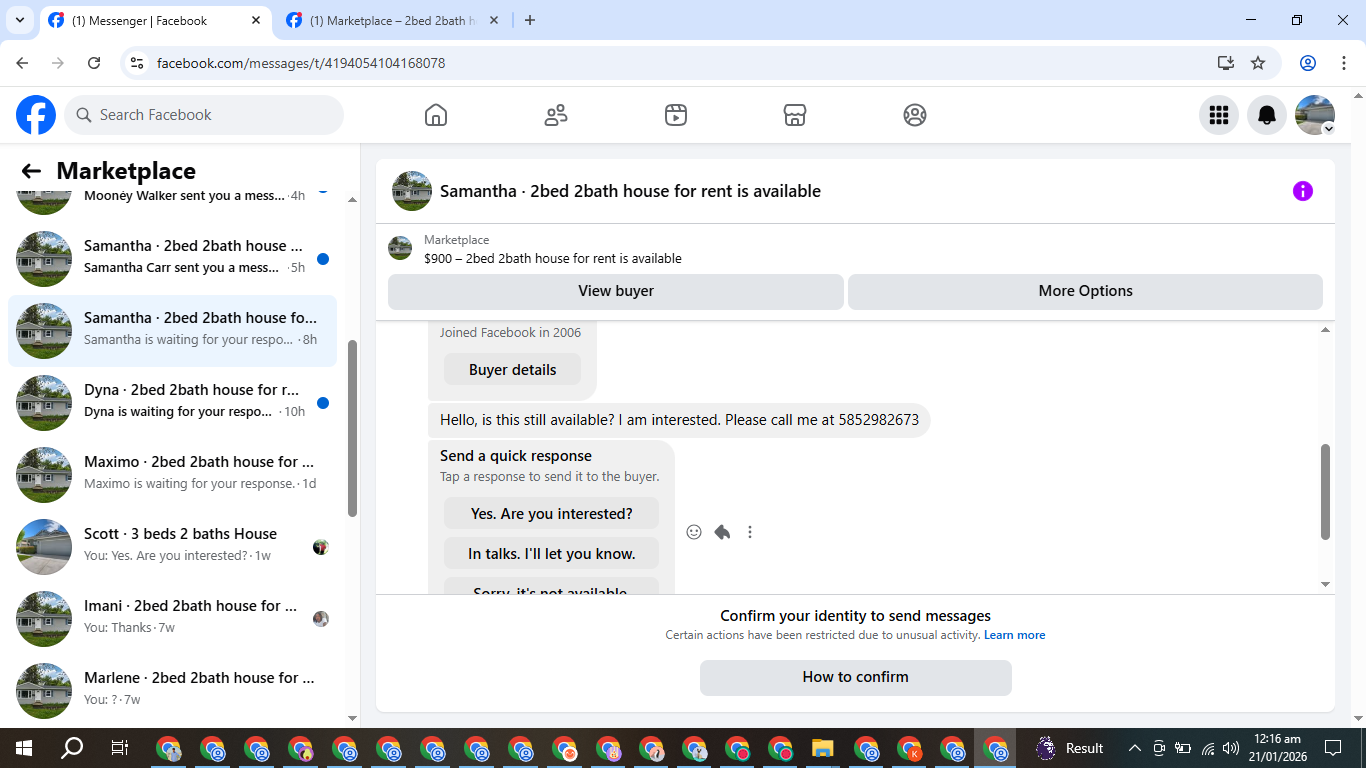Open the Facebook Menu grid icon

click(1219, 115)
